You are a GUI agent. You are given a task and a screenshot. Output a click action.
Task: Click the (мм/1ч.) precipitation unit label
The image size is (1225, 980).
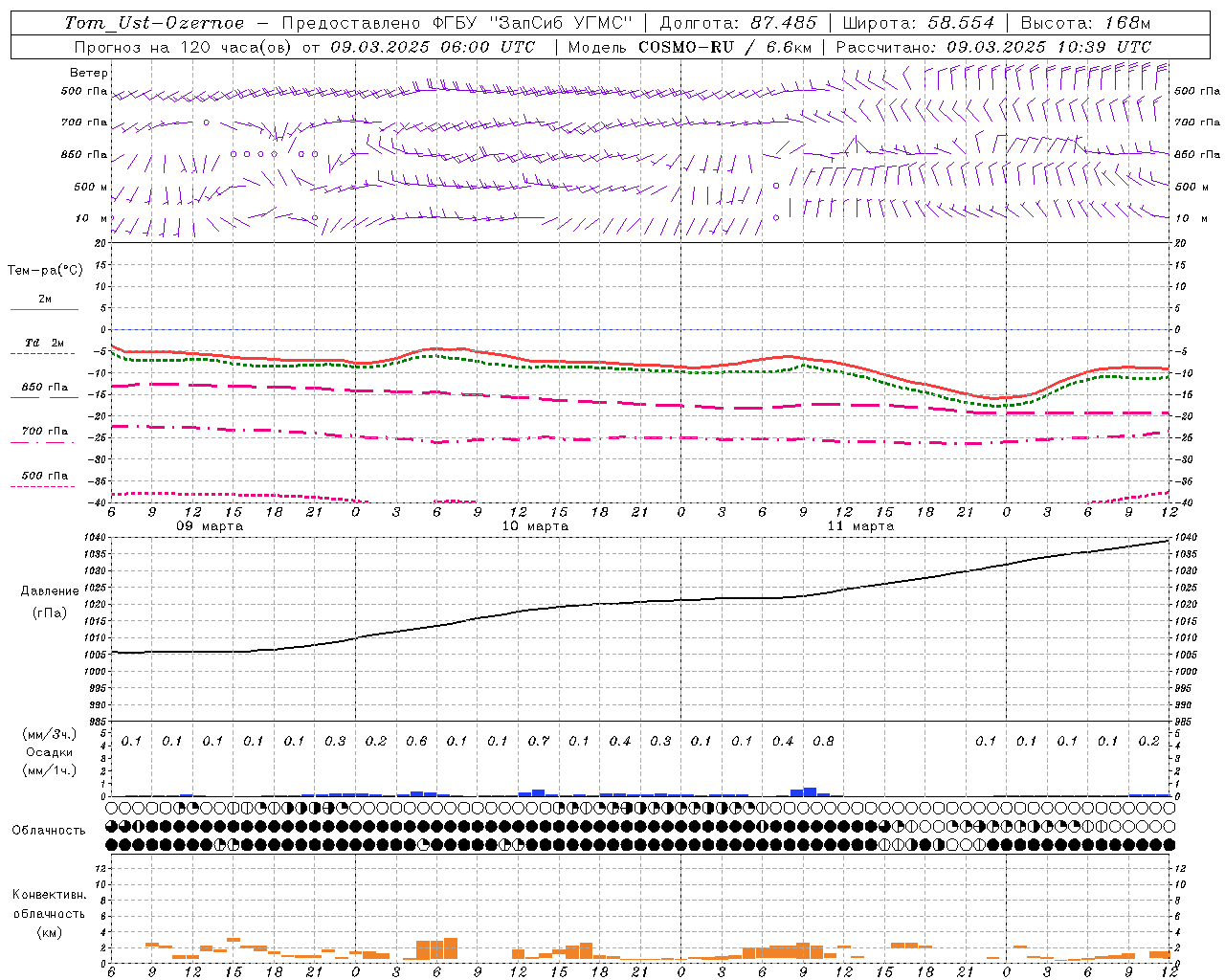(51, 770)
